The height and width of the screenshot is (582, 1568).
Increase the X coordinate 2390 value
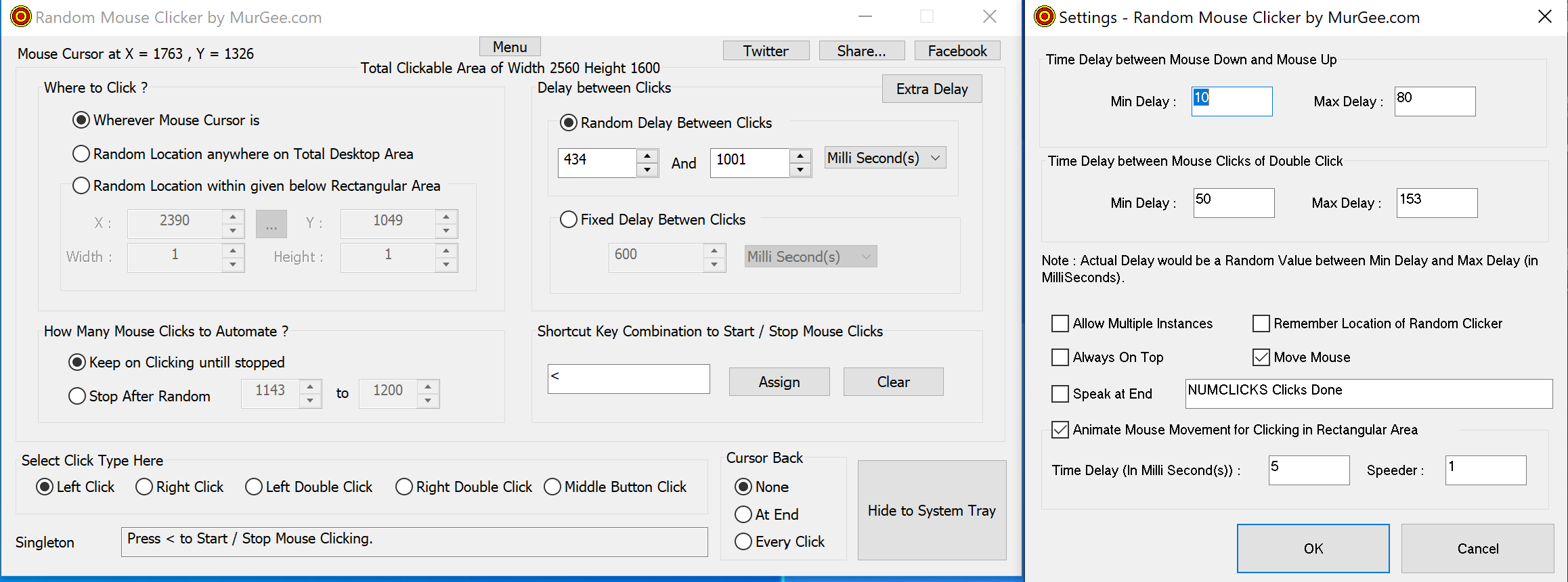(x=233, y=217)
